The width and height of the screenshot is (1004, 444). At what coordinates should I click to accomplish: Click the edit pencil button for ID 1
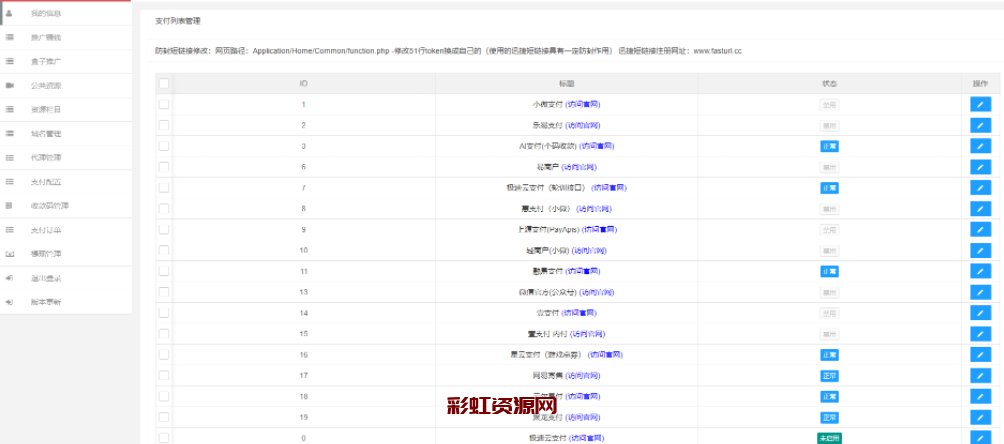pos(980,104)
